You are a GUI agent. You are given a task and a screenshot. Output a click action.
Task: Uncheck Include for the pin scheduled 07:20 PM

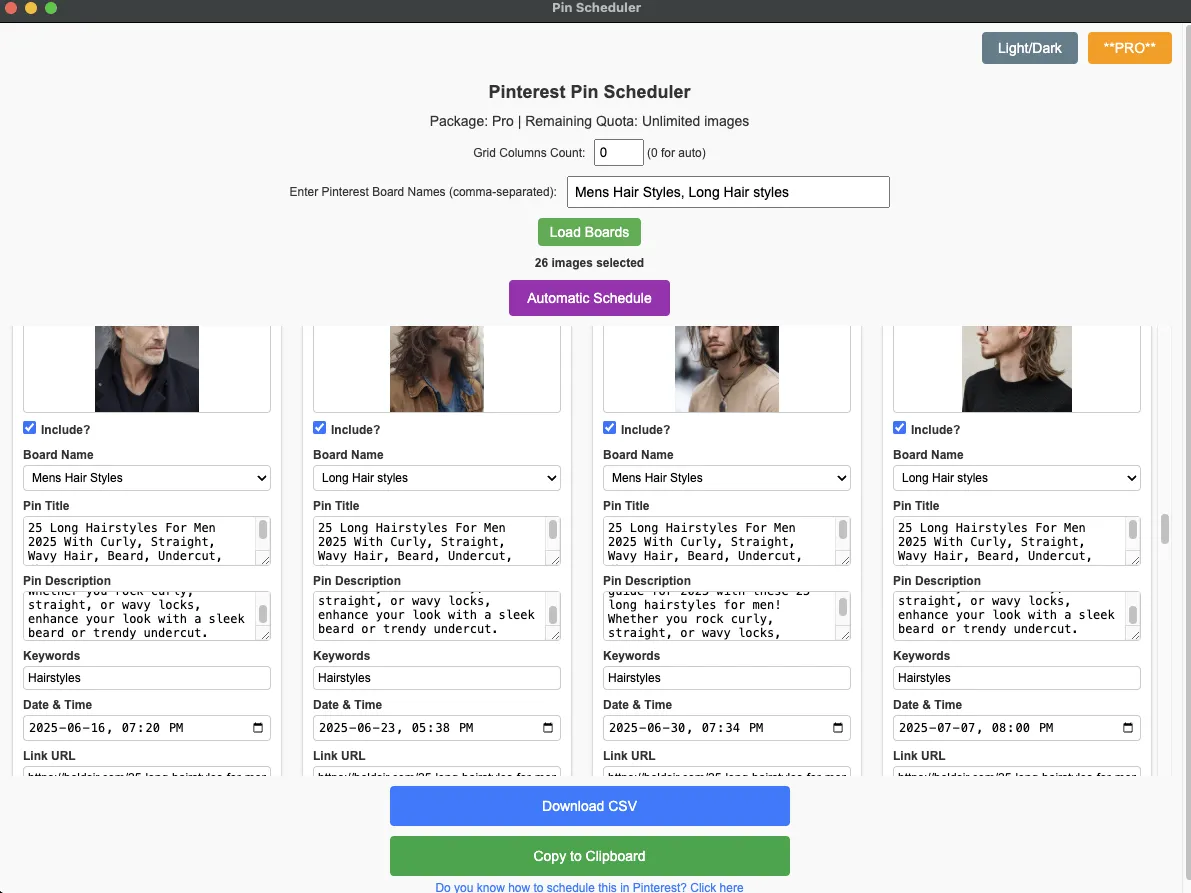pyautogui.click(x=29, y=428)
